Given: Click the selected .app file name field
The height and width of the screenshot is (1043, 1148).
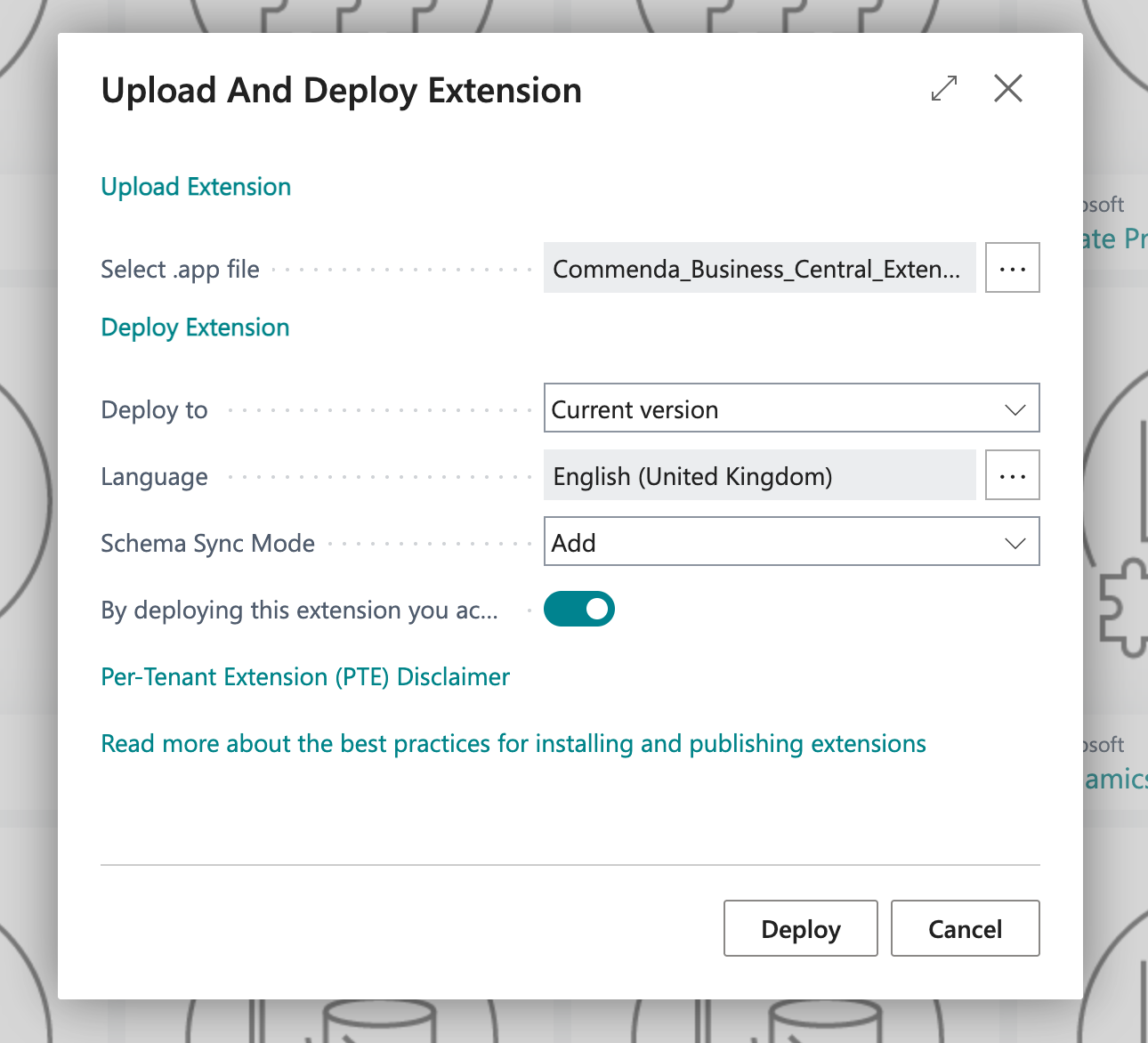Looking at the screenshot, I should click(760, 268).
